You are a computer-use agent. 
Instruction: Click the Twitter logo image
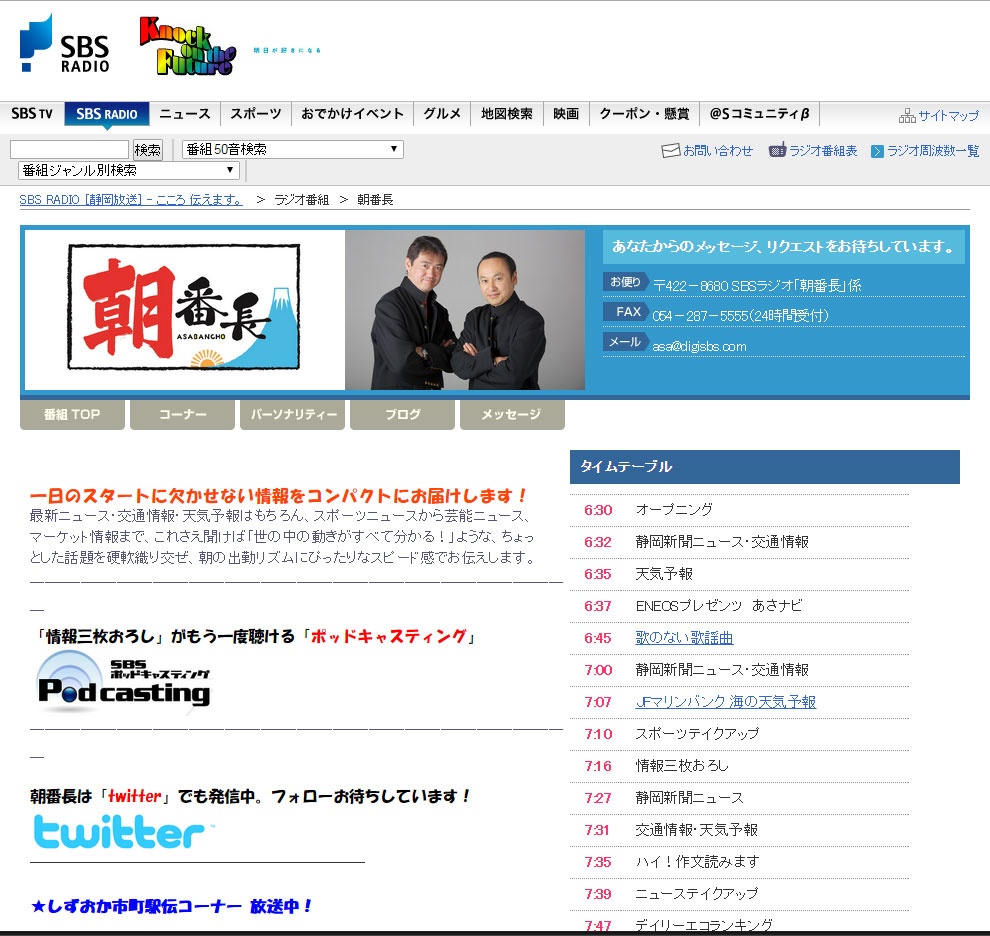119,832
